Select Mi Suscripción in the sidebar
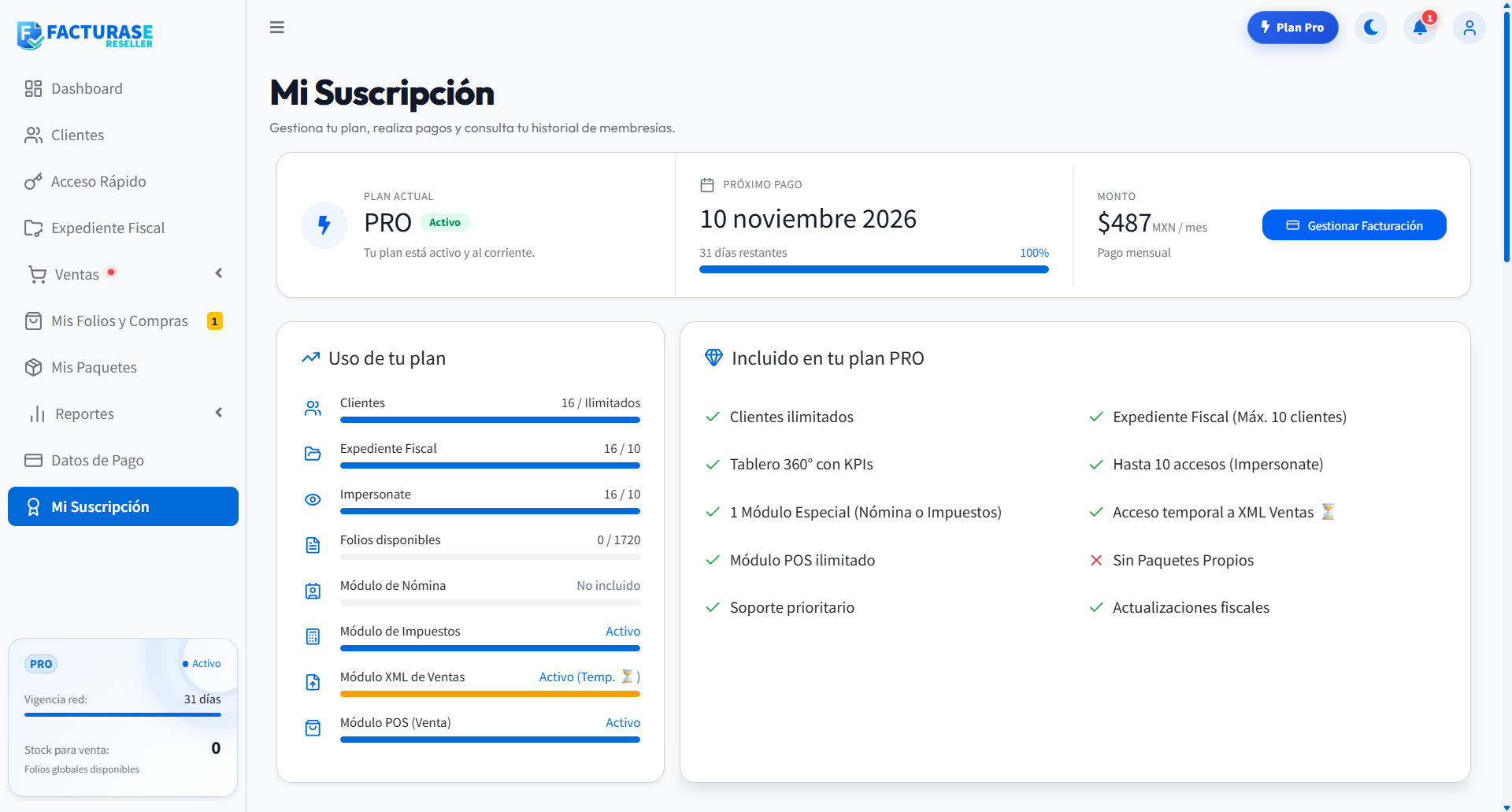The width and height of the screenshot is (1512, 812). tap(123, 506)
